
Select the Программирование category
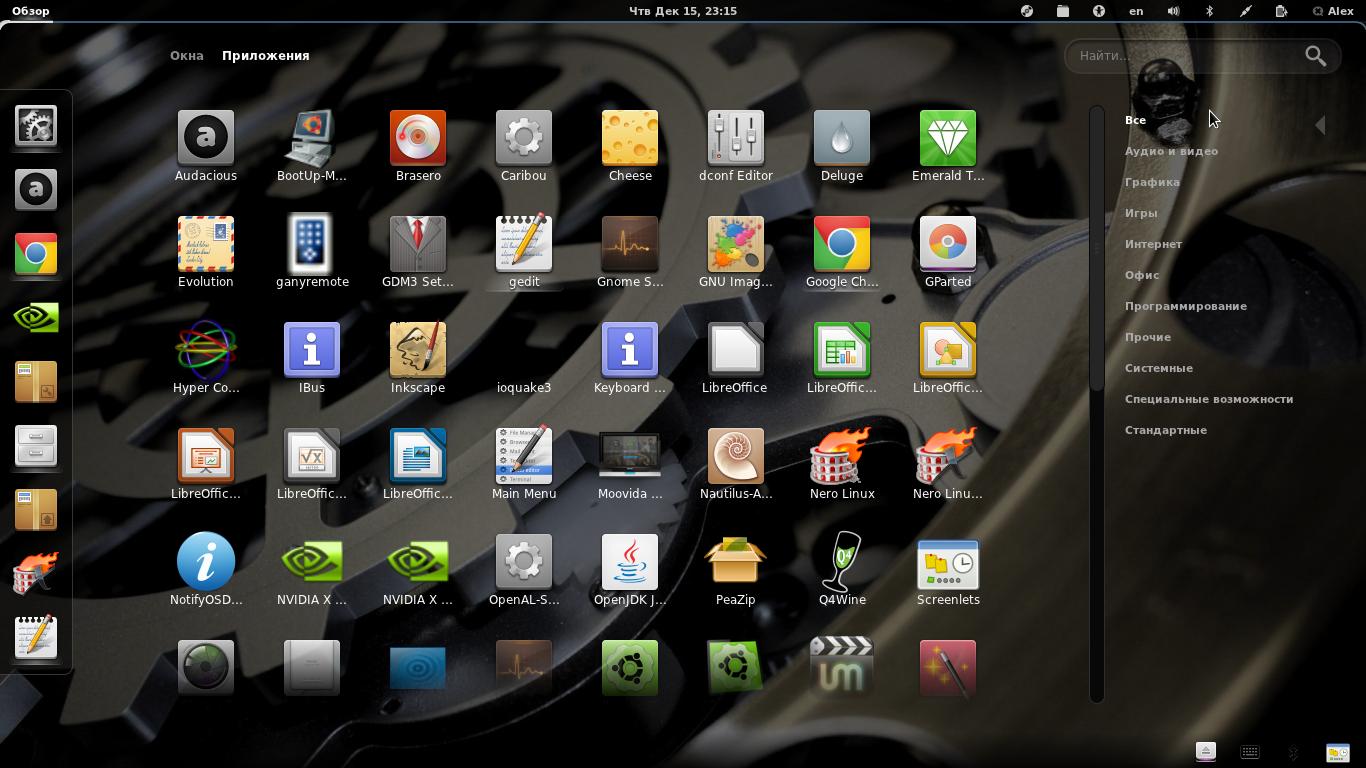1186,306
